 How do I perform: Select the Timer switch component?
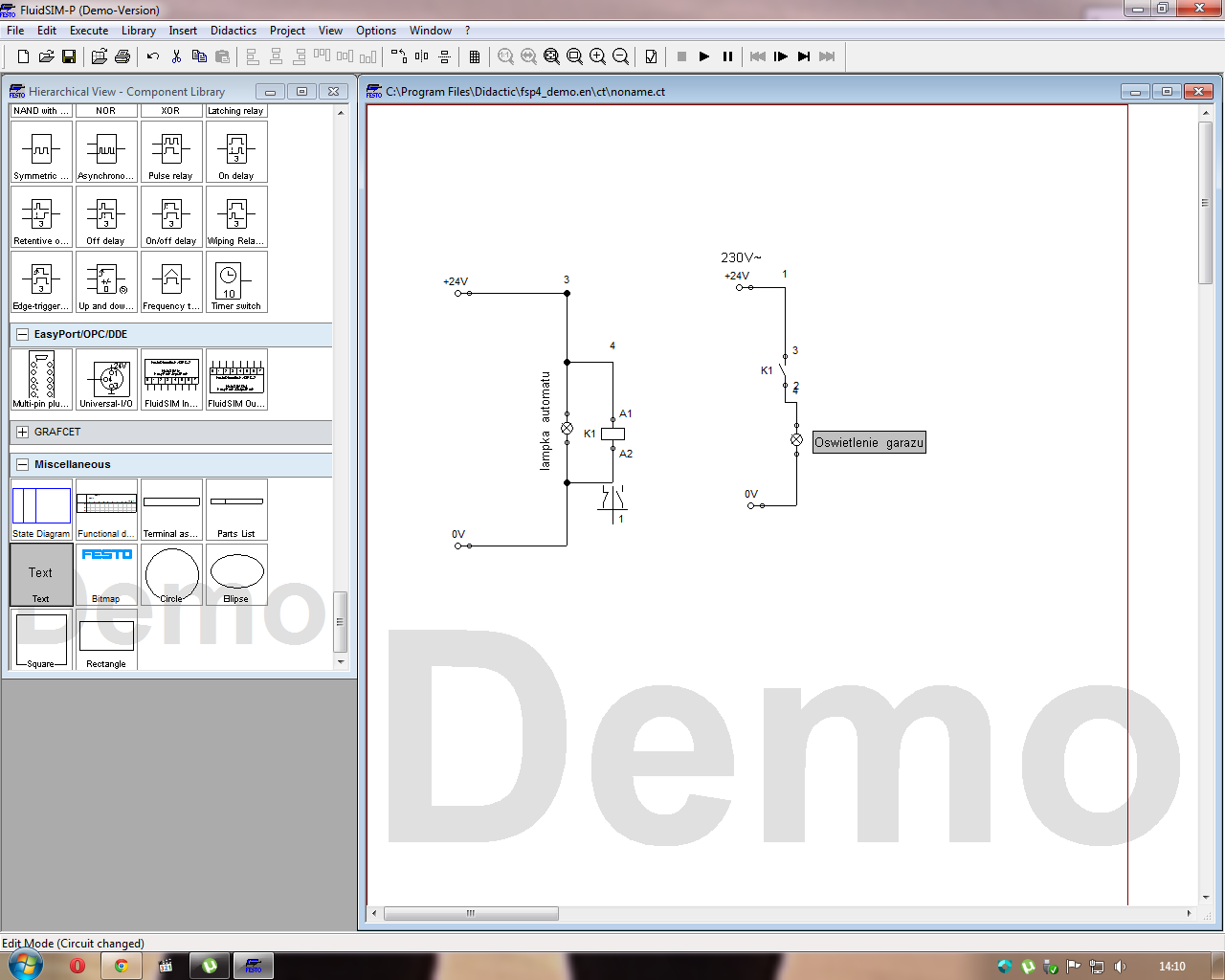point(236,282)
